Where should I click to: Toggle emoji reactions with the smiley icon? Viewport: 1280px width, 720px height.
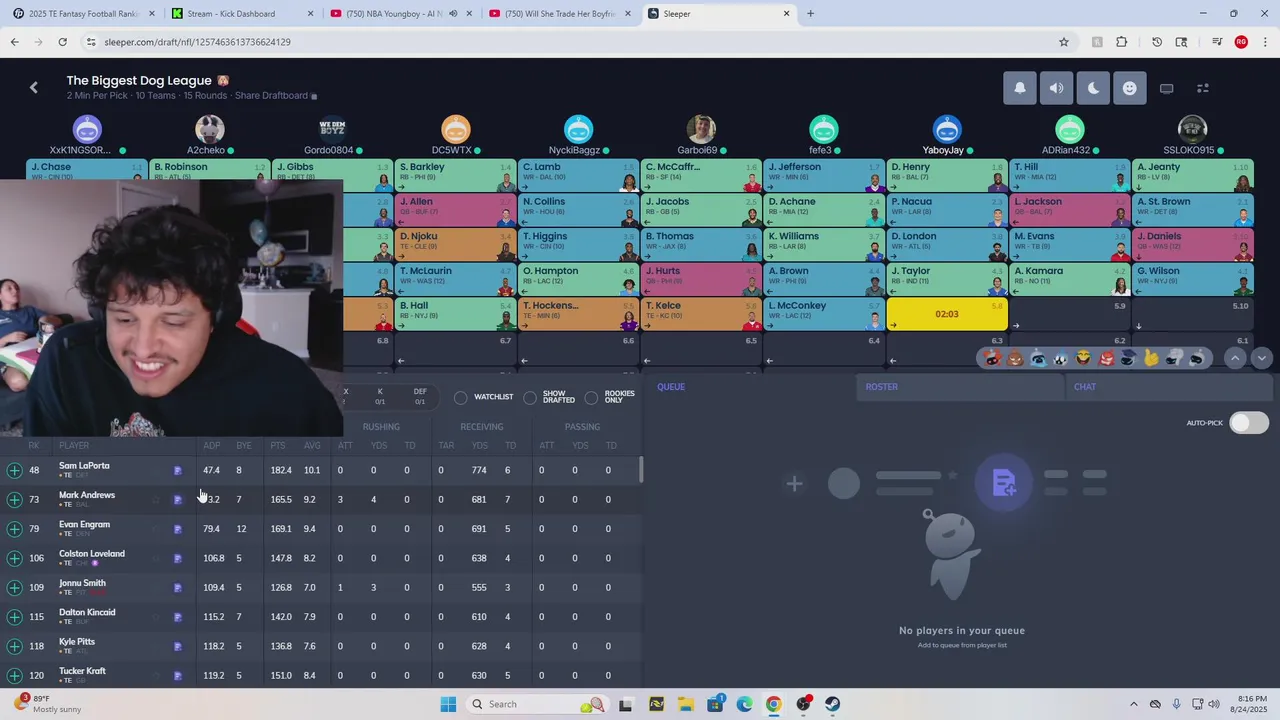pos(1129,88)
